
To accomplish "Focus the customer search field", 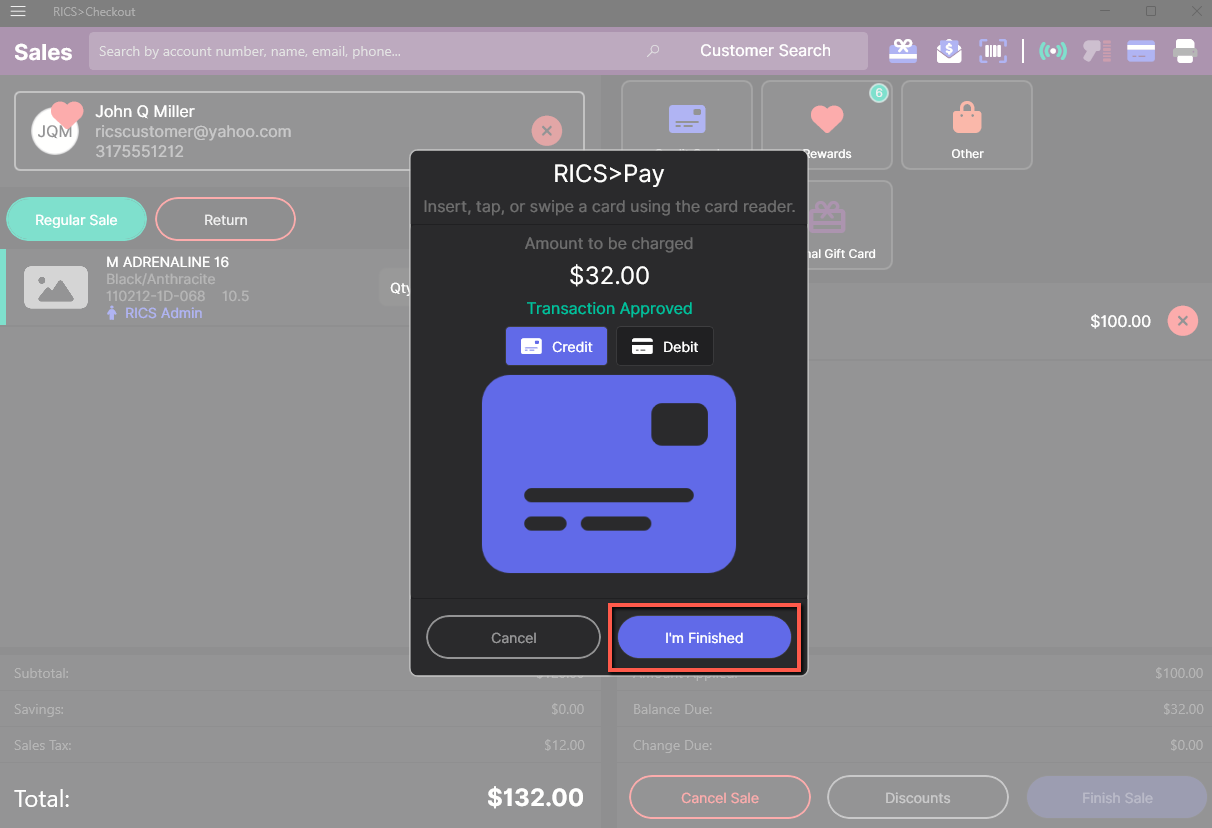I will pyautogui.click(x=365, y=51).
